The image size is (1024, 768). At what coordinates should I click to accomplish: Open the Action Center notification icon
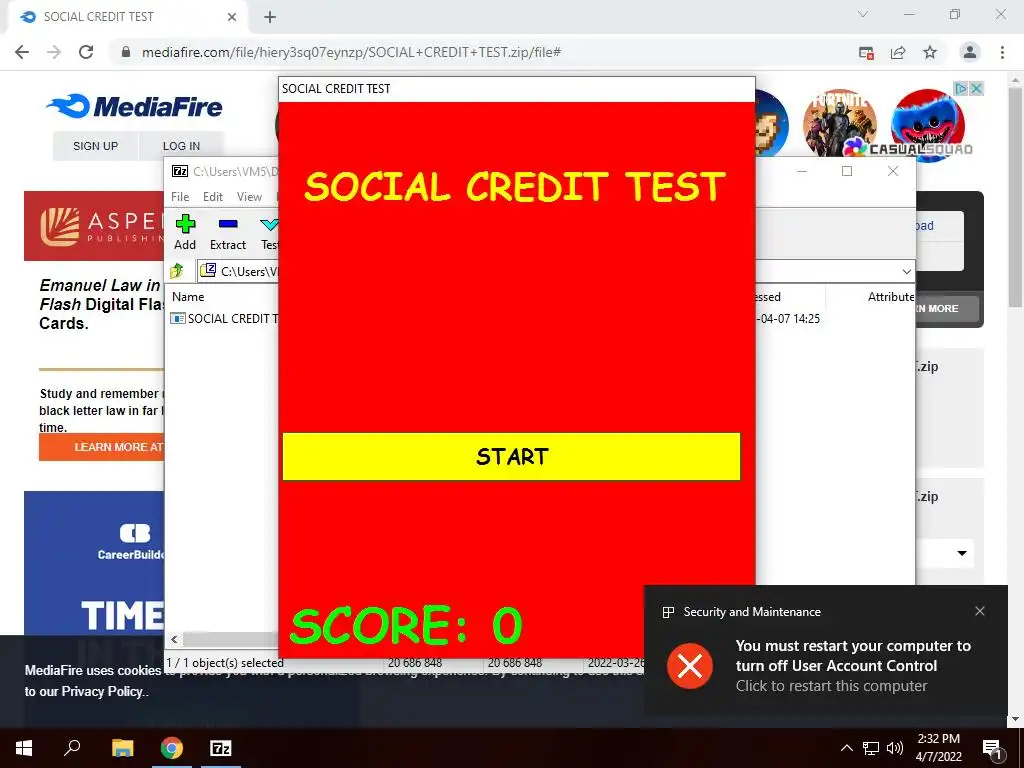click(992, 748)
